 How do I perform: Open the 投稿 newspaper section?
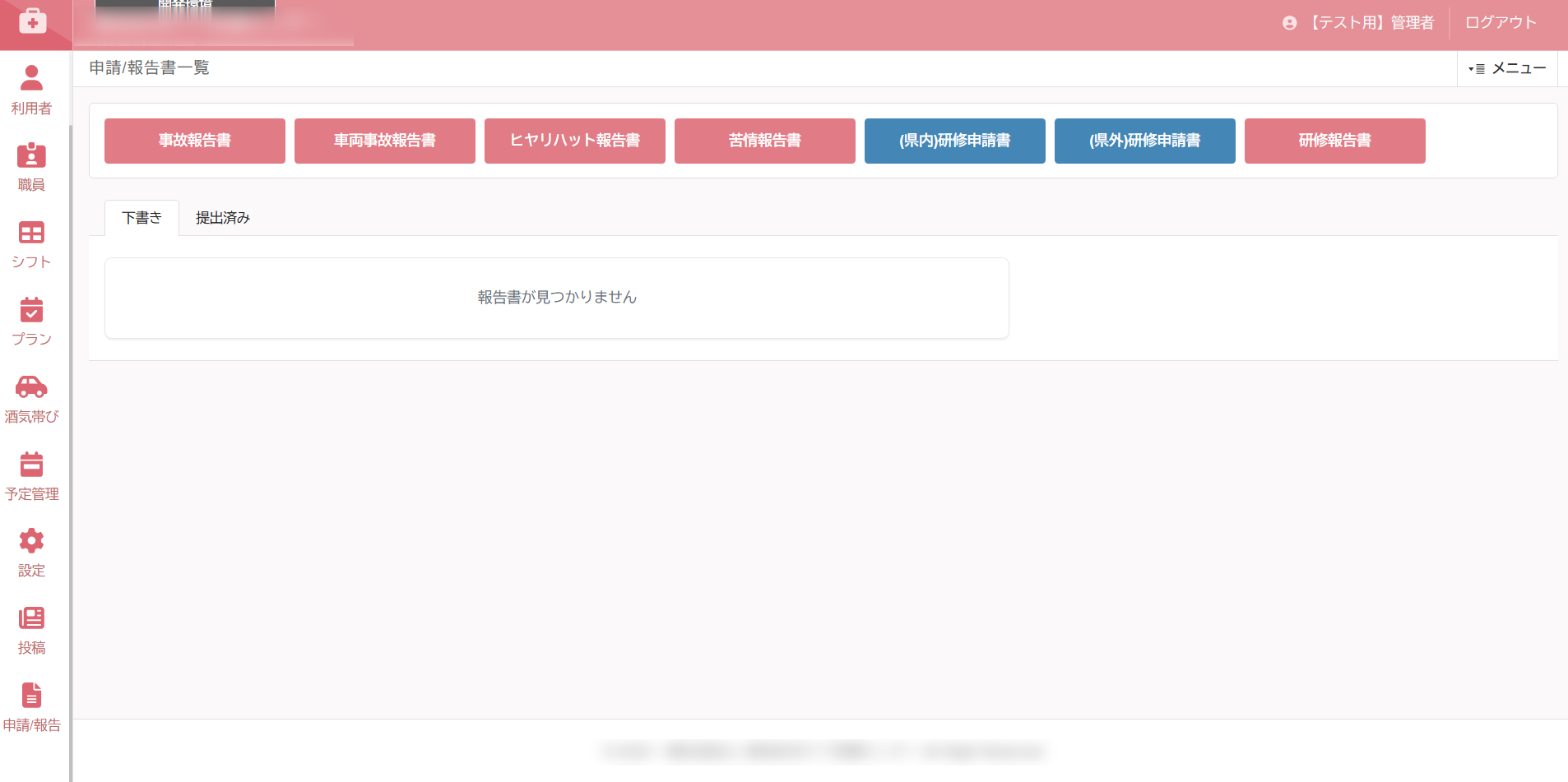click(x=31, y=631)
